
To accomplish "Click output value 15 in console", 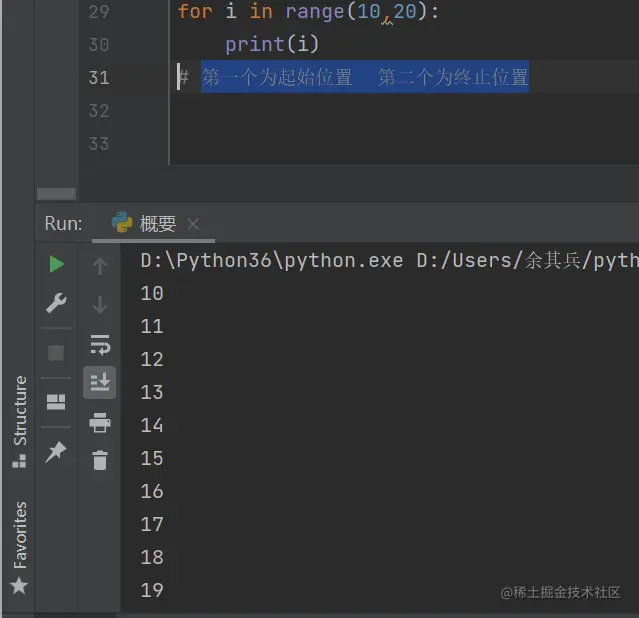I will 152,458.
